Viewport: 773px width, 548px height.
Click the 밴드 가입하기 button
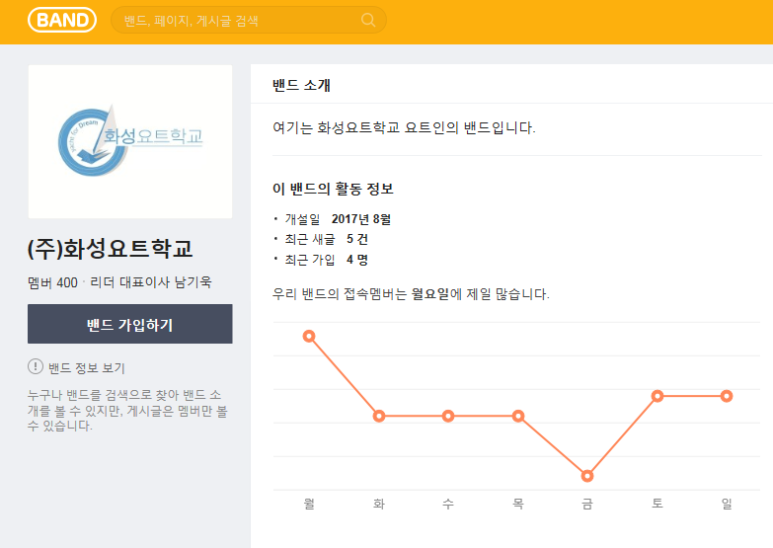point(130,324)
